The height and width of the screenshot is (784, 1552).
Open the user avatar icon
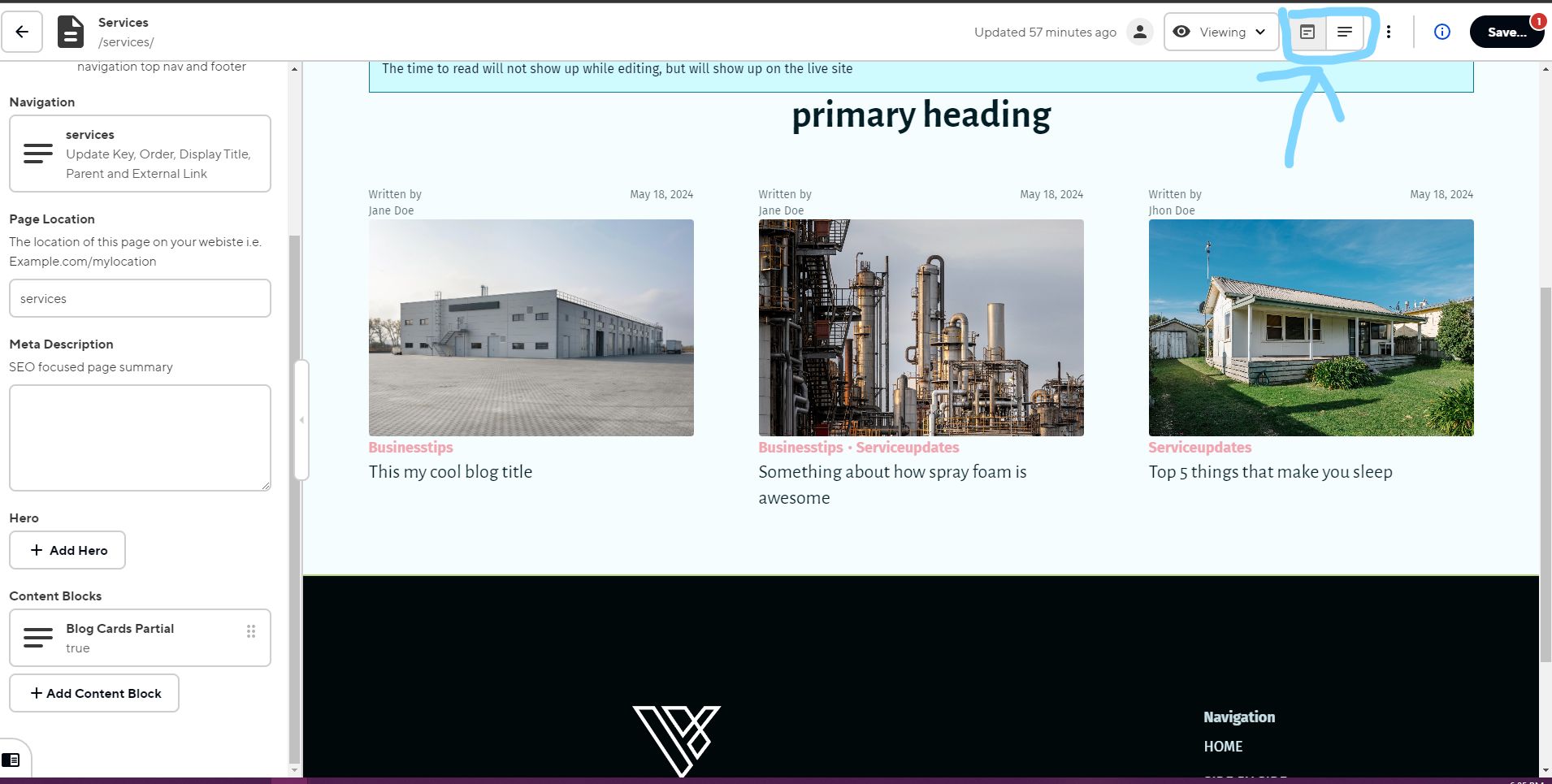tap(1139, 32)
